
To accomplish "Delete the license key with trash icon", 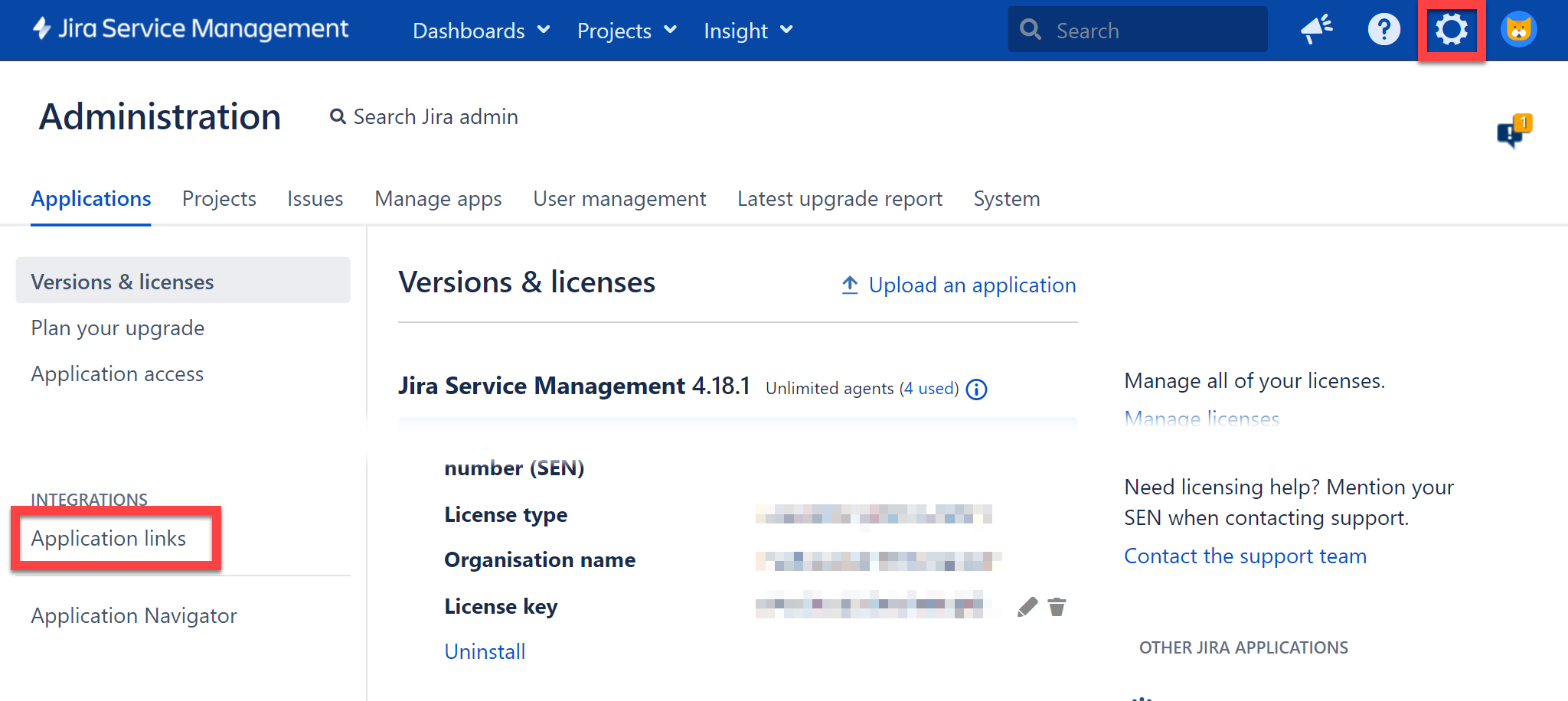I will (1057, 607).
